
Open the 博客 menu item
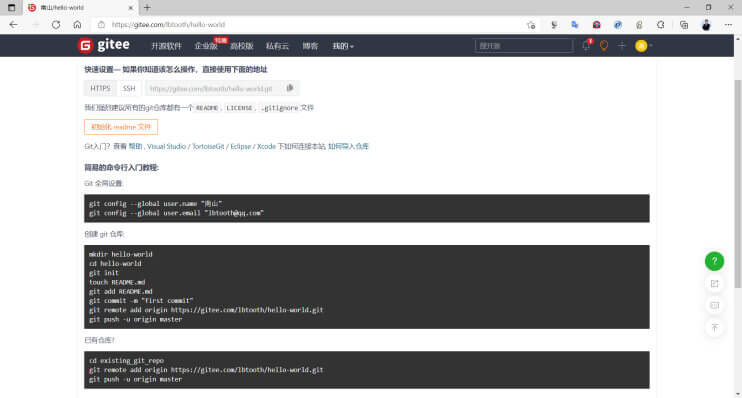(310, 46)
